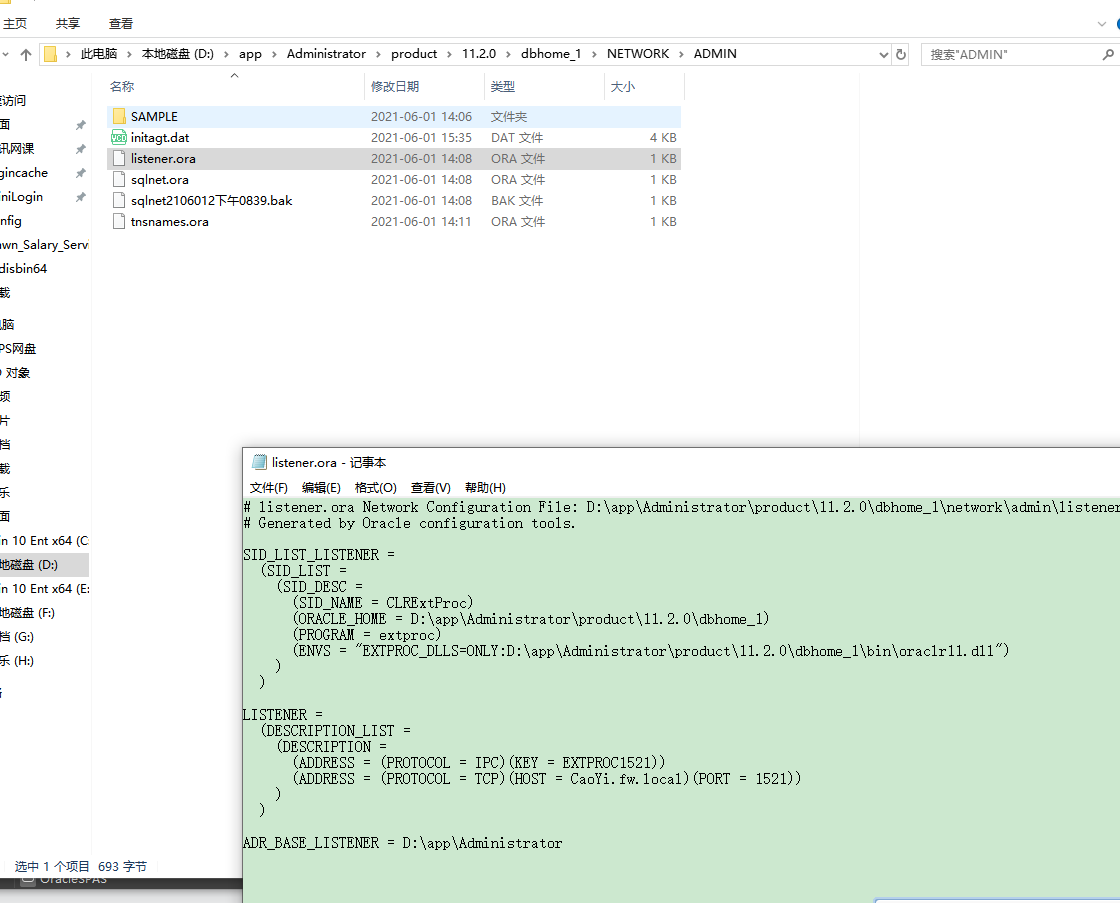
Task: Open the 主页 ribbon tab
Action: tap(15, 24)
